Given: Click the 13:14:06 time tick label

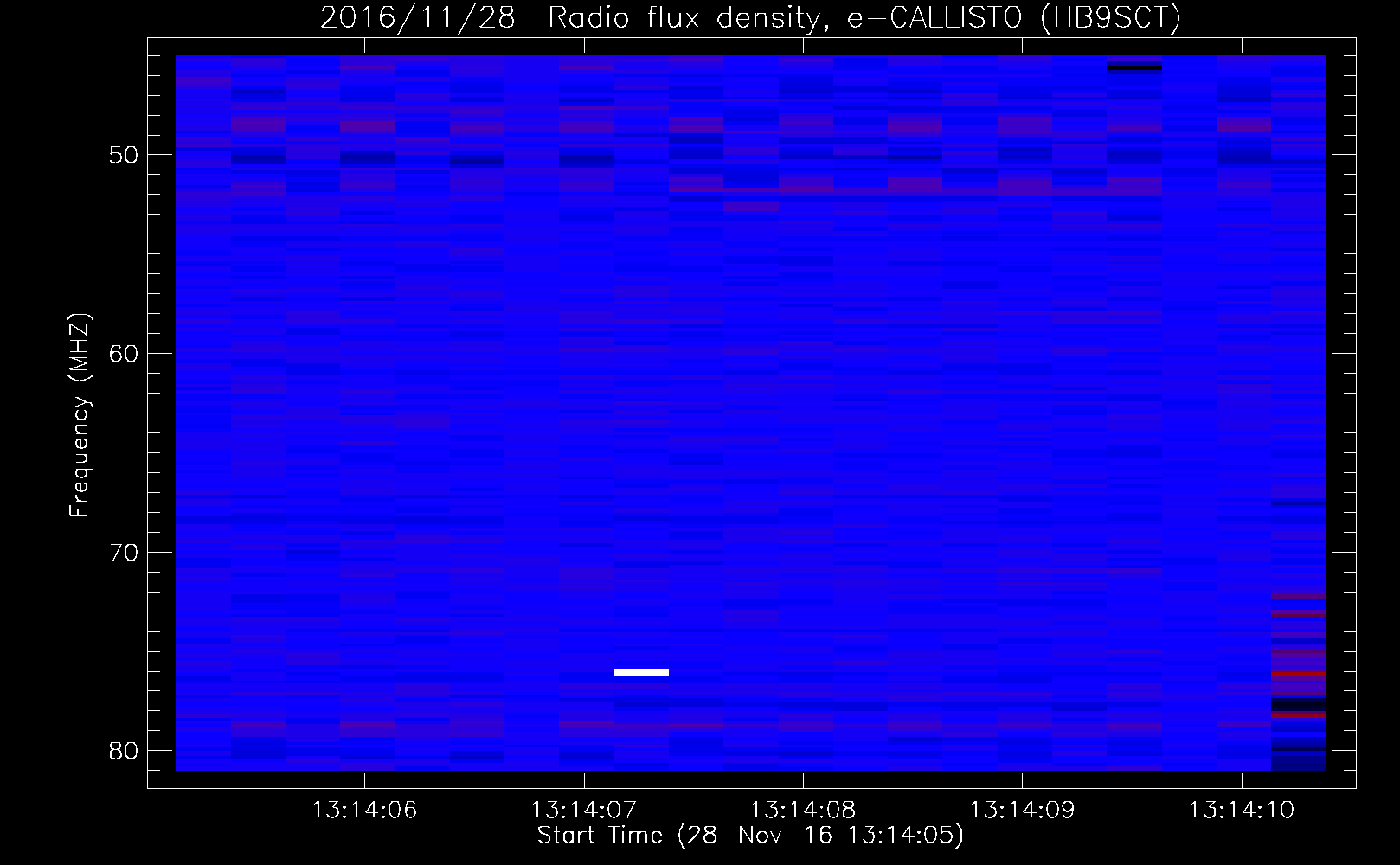Looking at the screenshot, I should [x=364, y=810].
